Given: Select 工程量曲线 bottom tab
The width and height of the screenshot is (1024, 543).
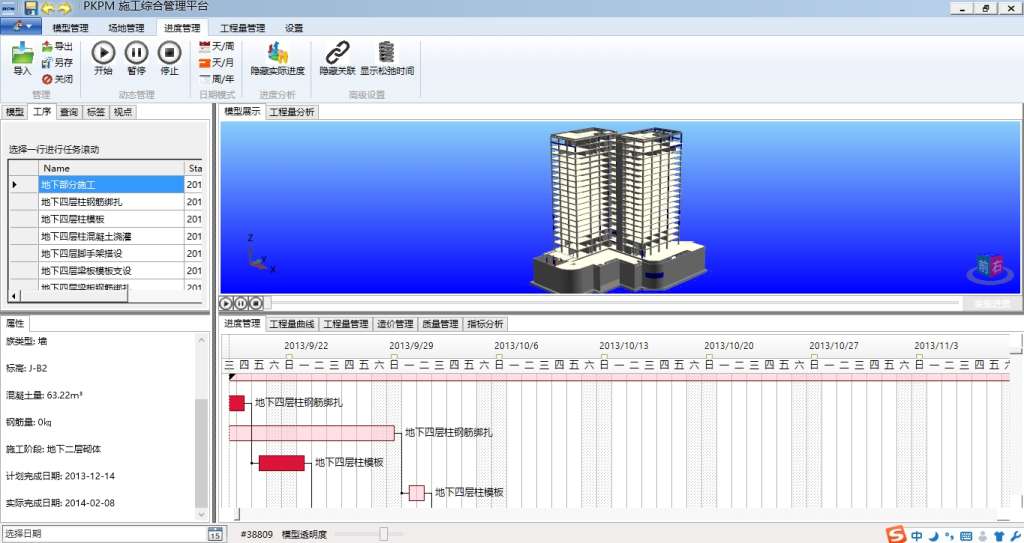Looking at the screenshot, I should pyautogui.click(x=292, y=324).
